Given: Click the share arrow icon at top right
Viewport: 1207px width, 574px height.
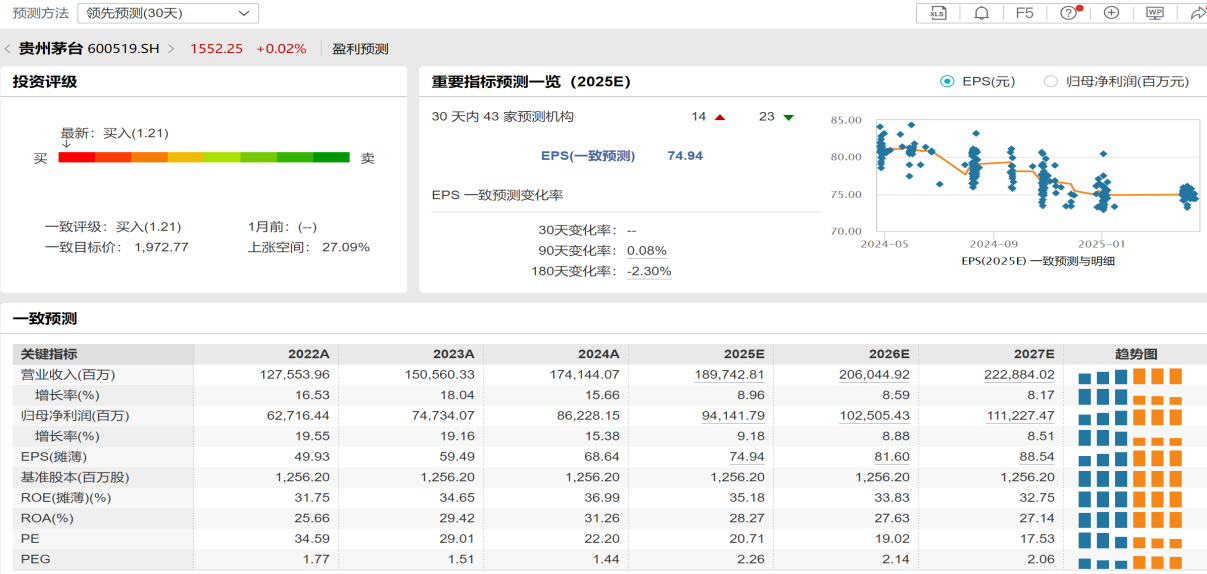Looking at the screenshot, I should pos(1198,13).
